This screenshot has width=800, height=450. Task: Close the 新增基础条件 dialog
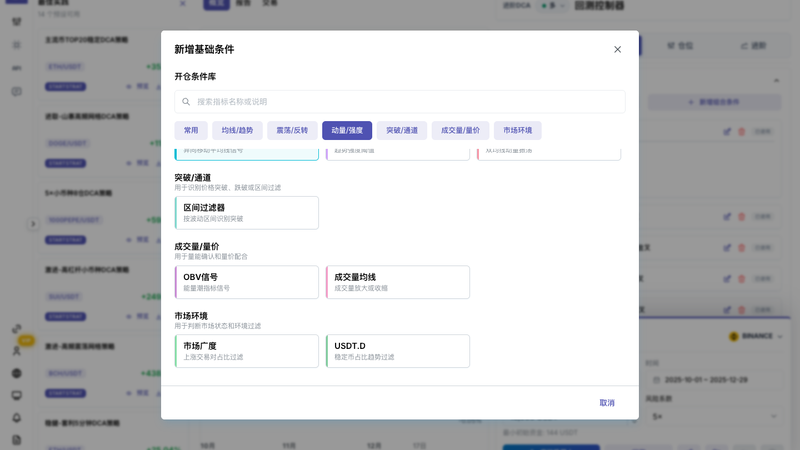click(617, 49)
